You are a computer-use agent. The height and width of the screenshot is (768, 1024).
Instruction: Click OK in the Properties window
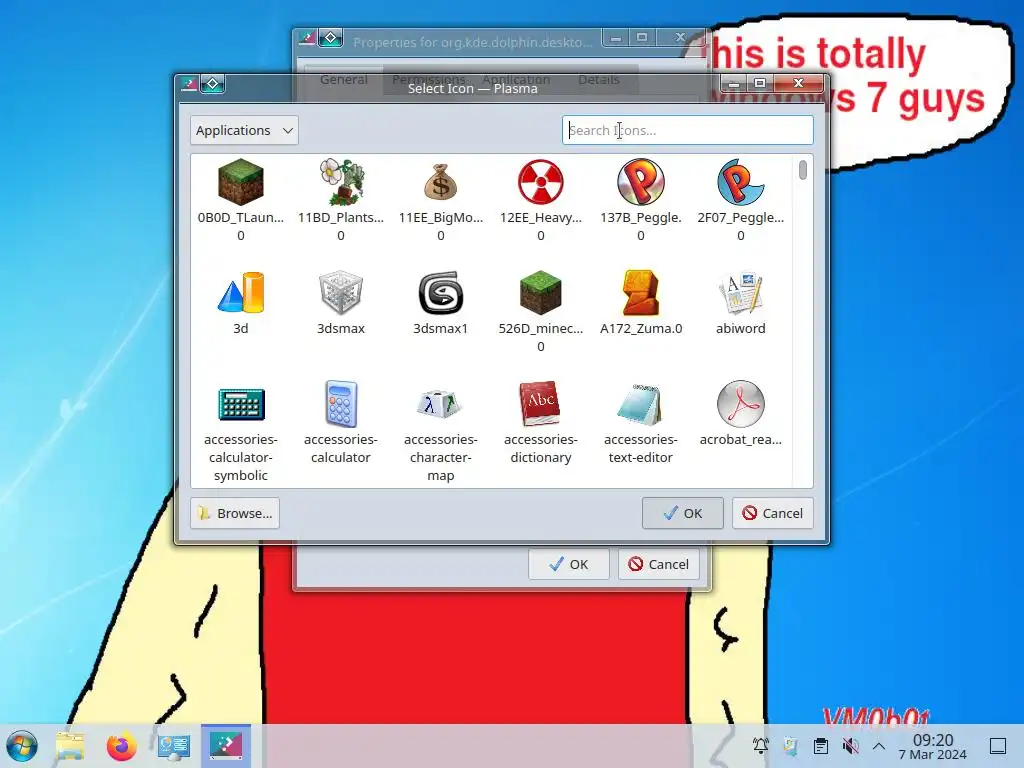coord(569,564)
